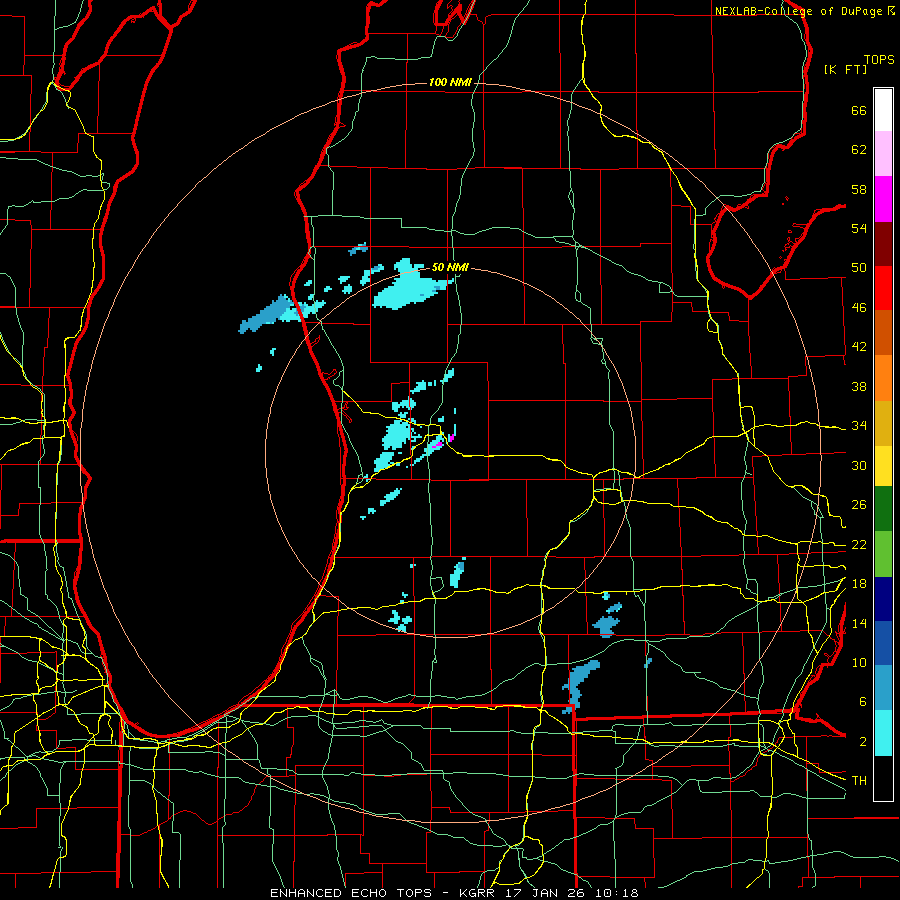Click the white swatch in the tops legend
Screen dimensions: 900x900
(883, 110)
